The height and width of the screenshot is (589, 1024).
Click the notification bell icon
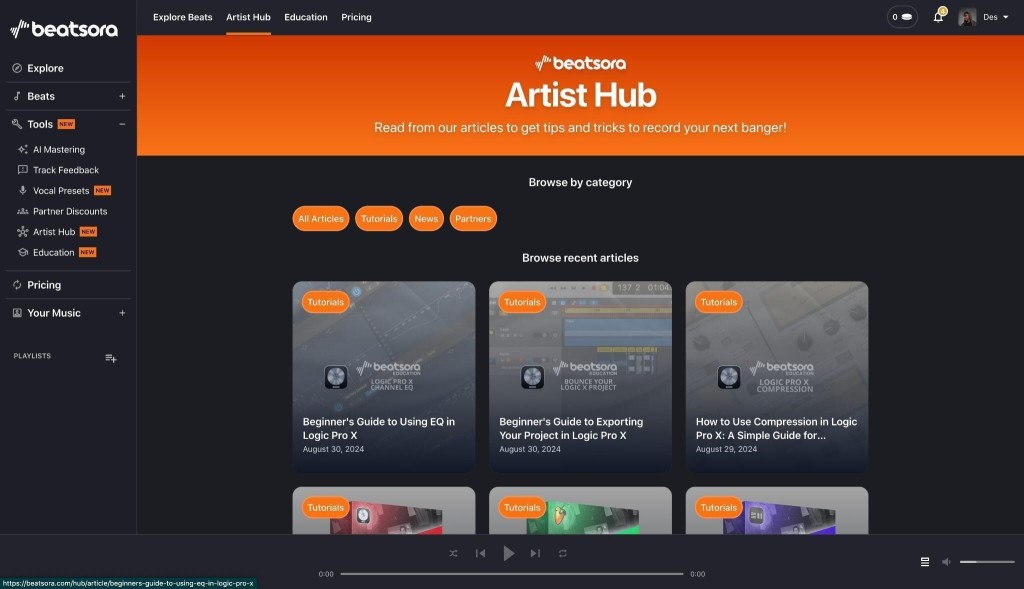coord(938,16)
